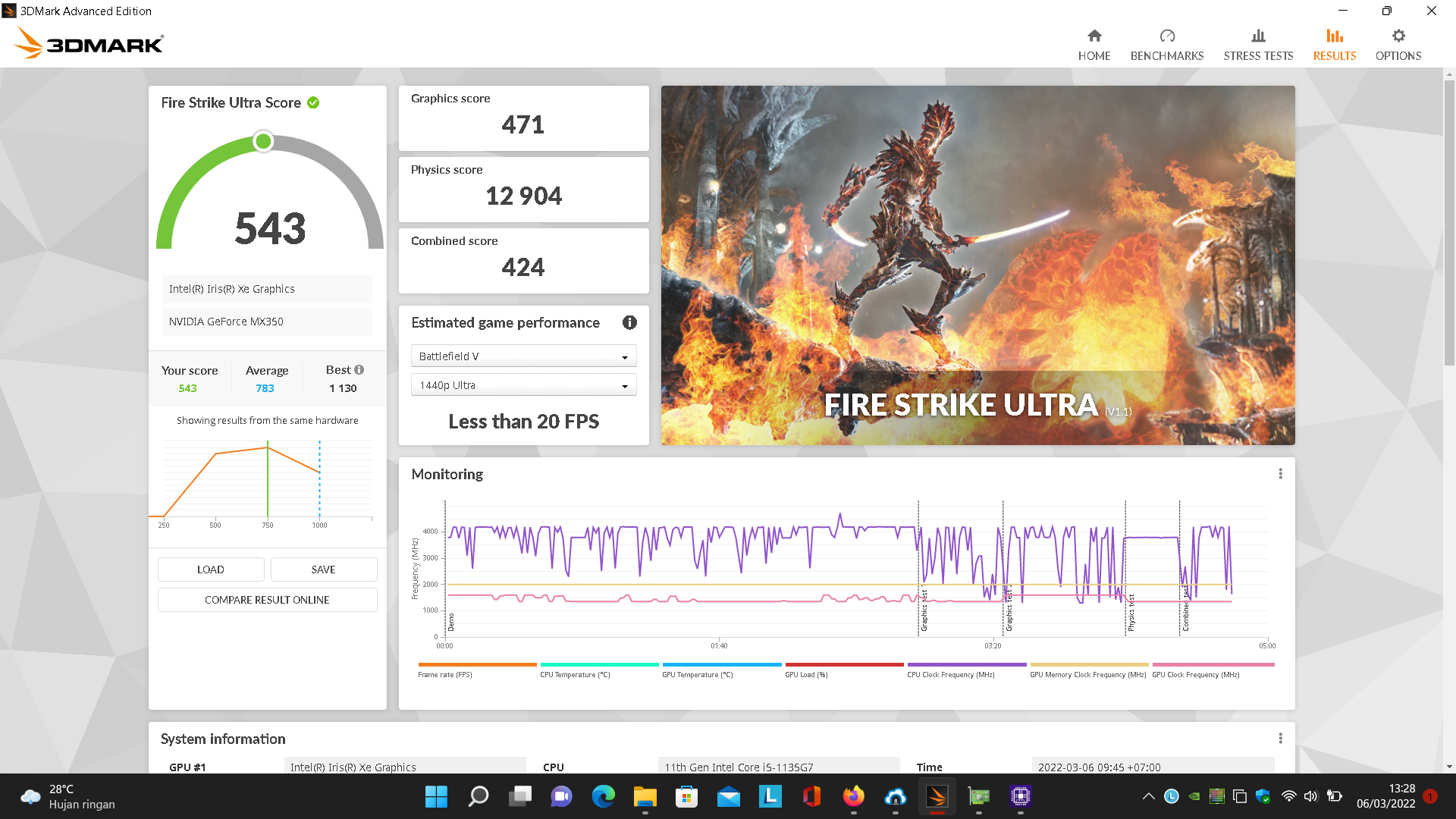Screen dimensions: 1456x819
Task: Open the Windows Start menu
Action: (436, 796)
